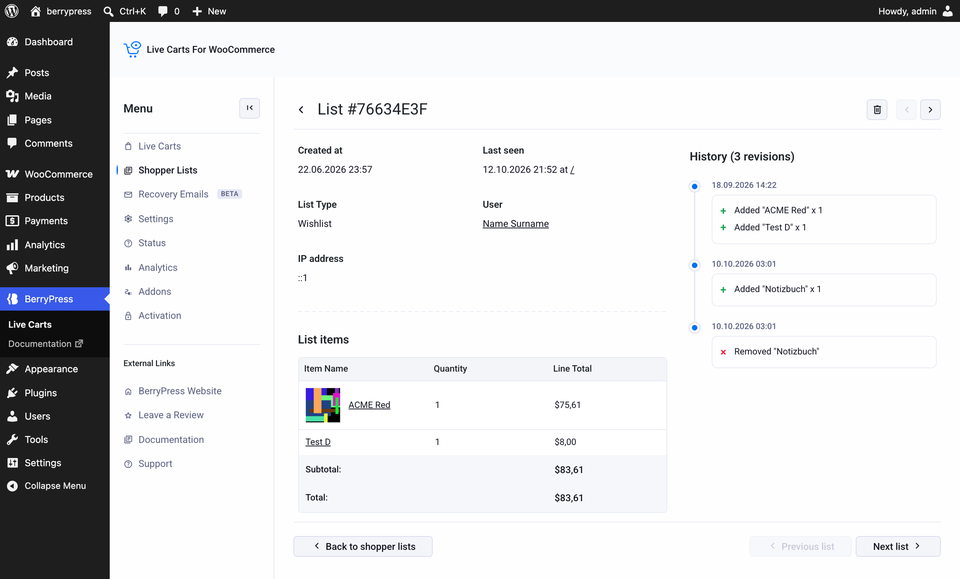Open the Howdy, admin account menu
This screenshot has height=579, width=960.
point(915,11)
